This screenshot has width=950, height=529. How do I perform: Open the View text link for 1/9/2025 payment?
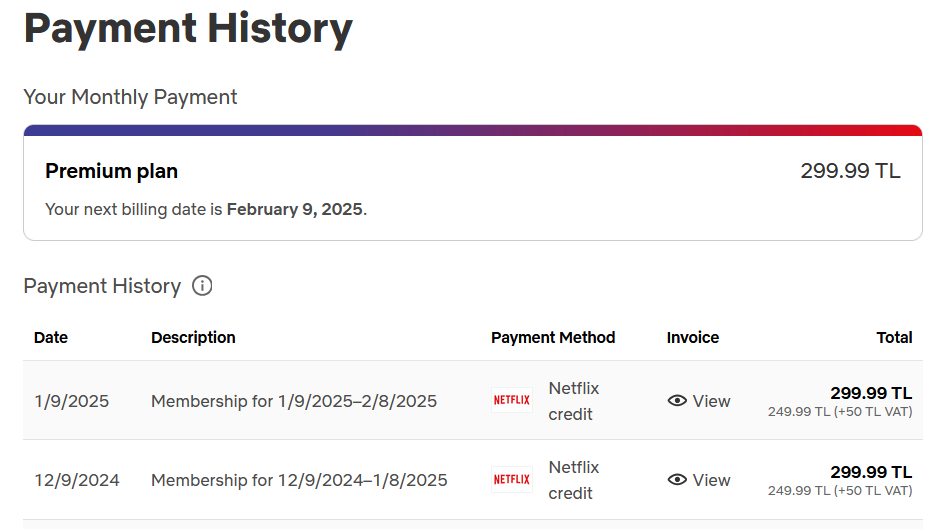click(x=711, y=401)
